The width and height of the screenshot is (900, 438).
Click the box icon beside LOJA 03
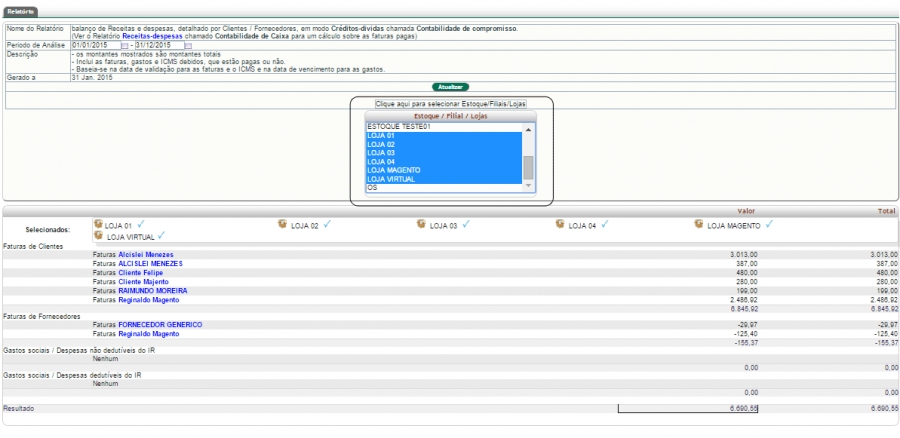pyautogui.click(x=421, y=224)
